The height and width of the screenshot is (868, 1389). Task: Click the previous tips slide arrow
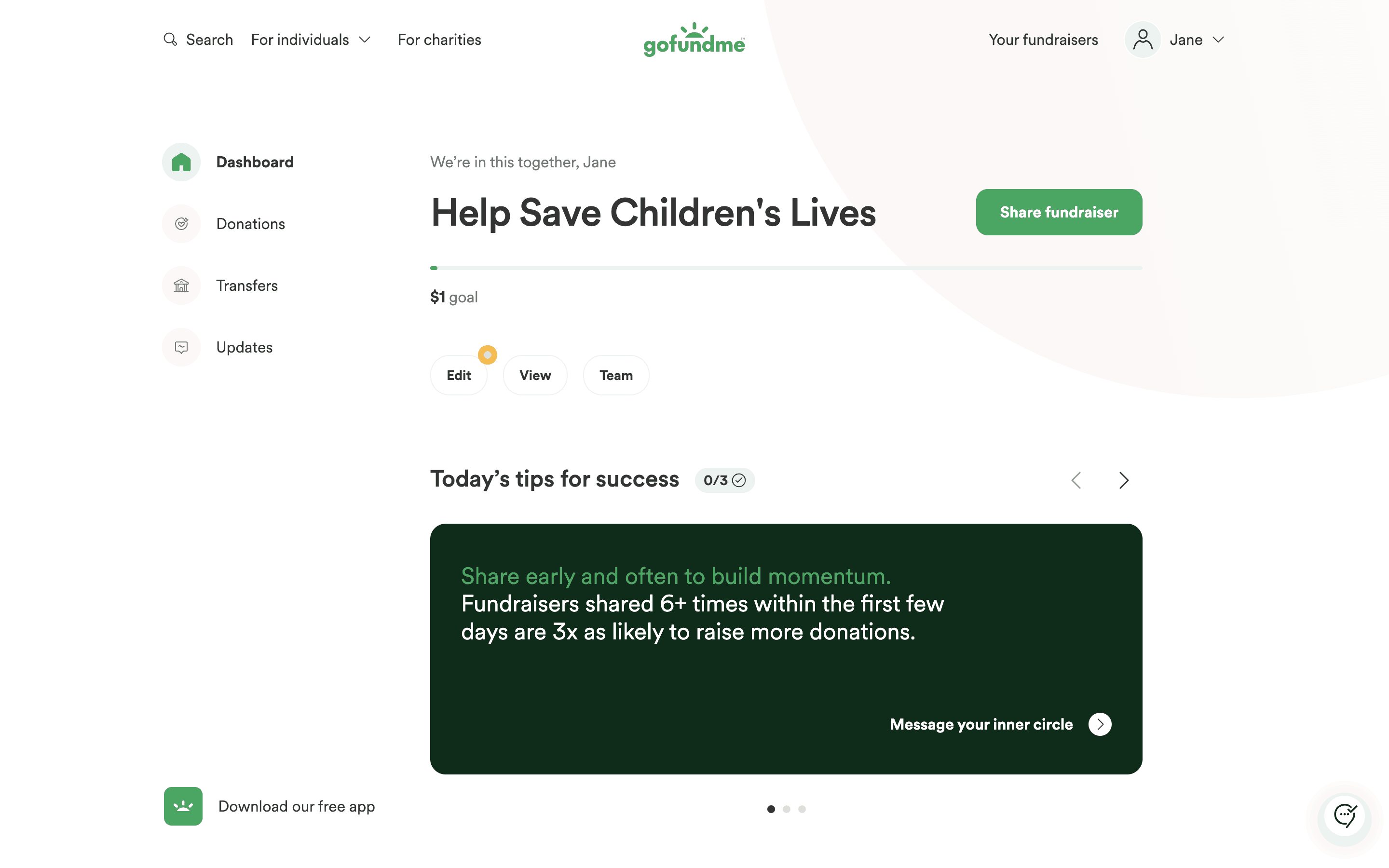coord(1075,480)
